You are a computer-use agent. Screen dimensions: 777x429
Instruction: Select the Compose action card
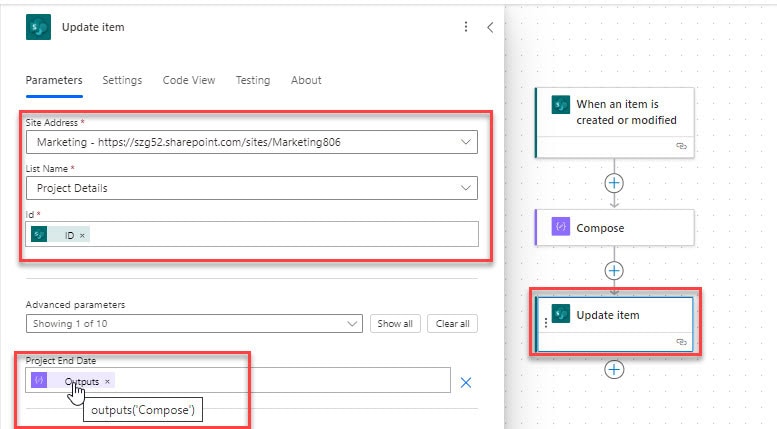[x=615, y=228]
